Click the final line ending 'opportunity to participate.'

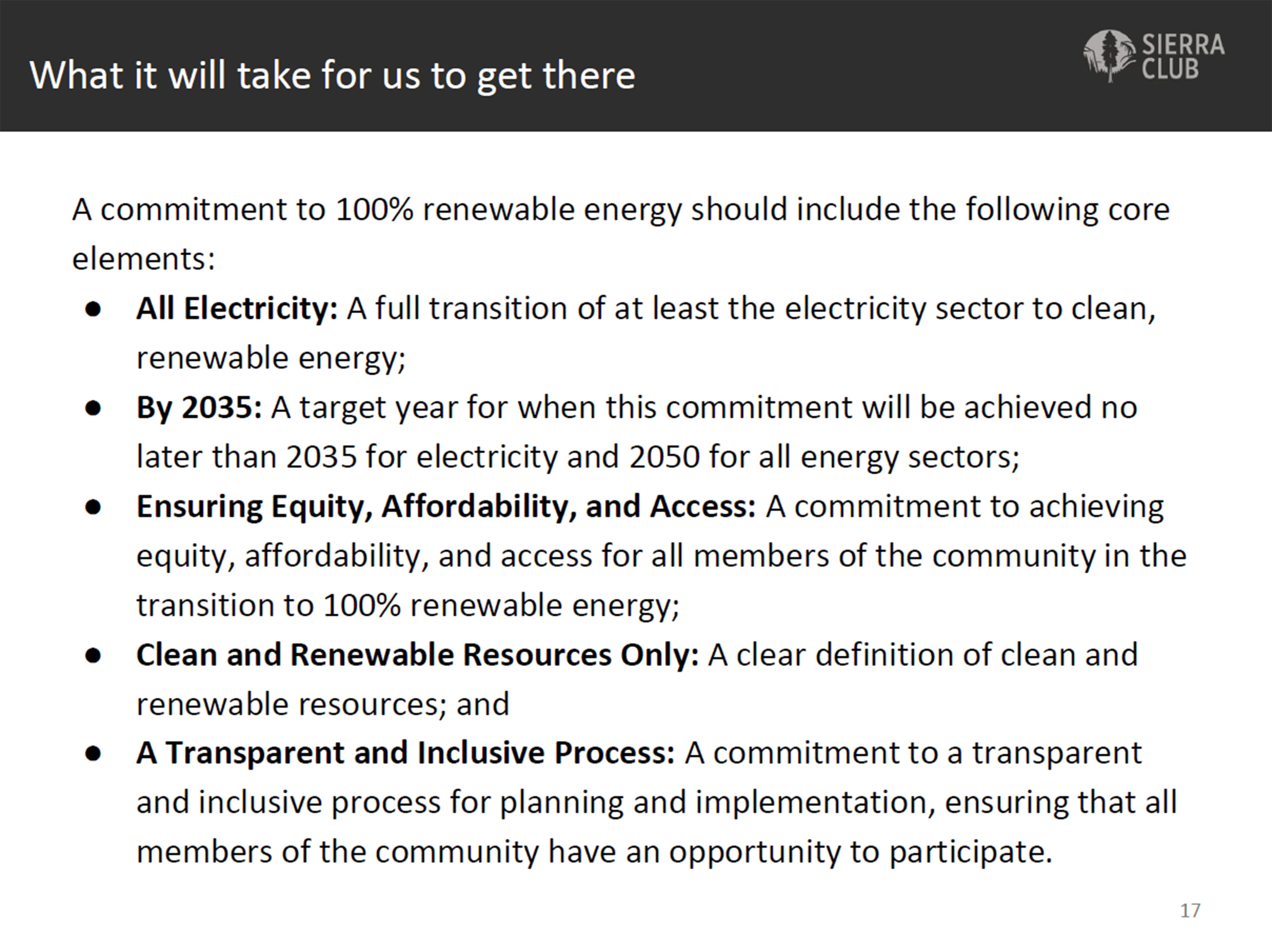click(594, 851)
